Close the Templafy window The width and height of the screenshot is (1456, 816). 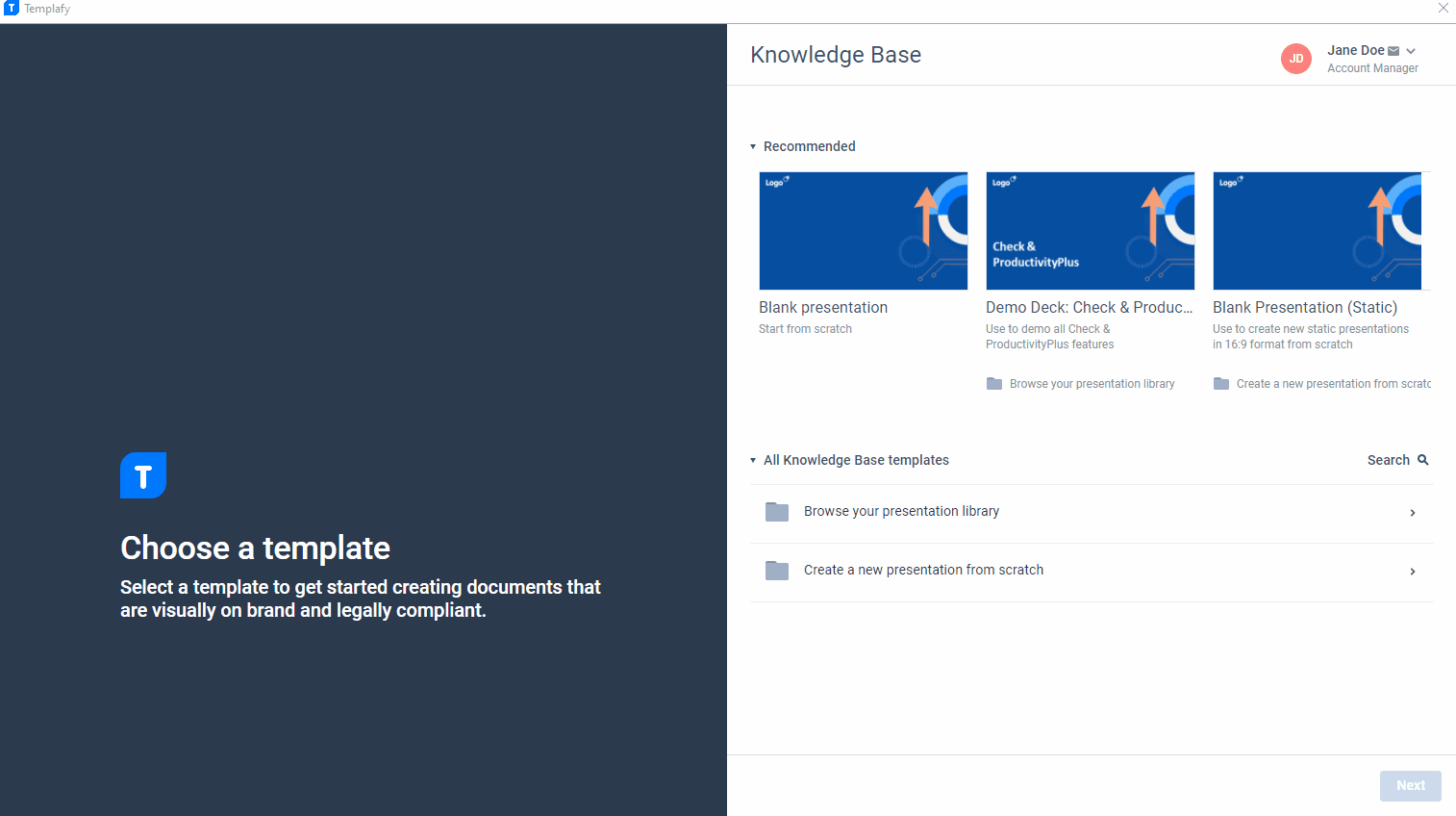[1443, 8]
